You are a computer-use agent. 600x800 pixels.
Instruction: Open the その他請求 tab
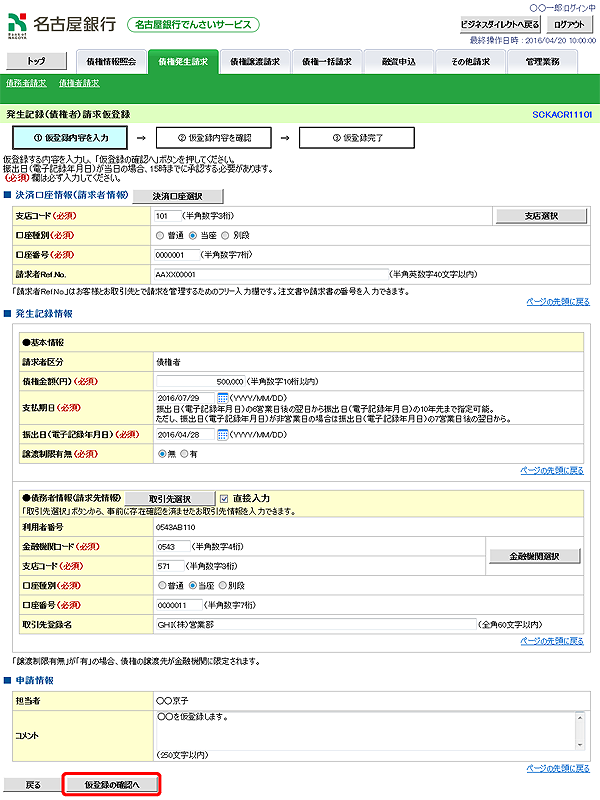[x=471, y=62]
